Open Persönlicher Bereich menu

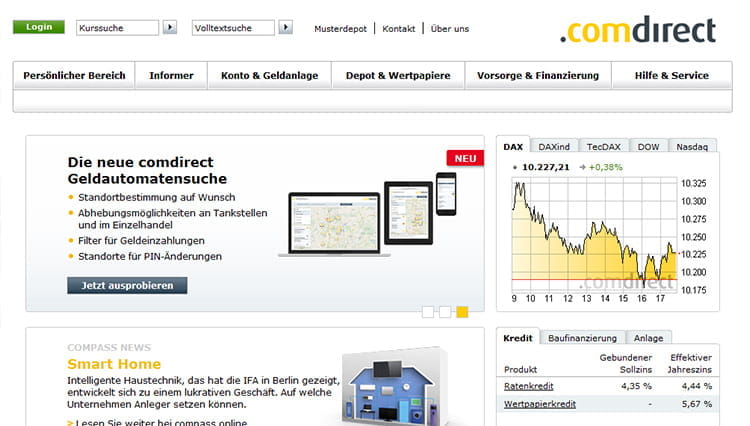pyautogui.click(x=74, y=76)
